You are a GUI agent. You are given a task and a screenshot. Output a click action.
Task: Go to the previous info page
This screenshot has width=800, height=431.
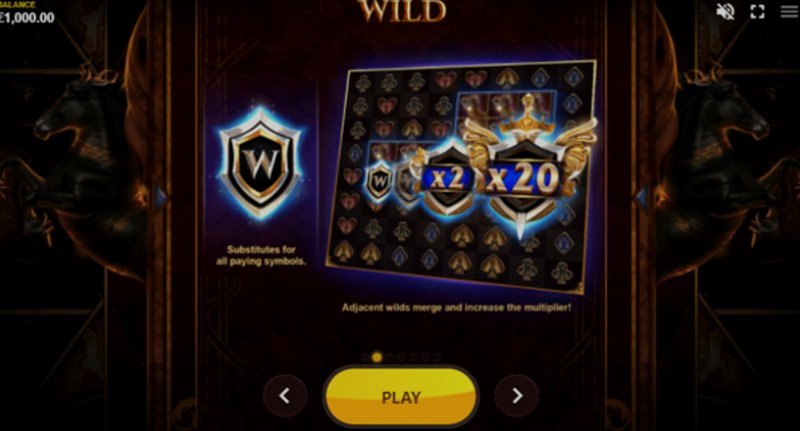pos(285,395)
